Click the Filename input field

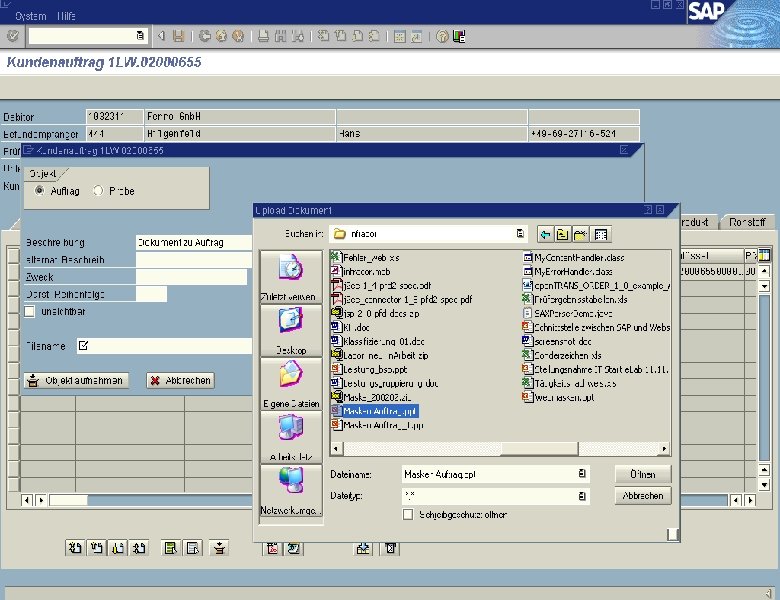(x=165, y=346)
